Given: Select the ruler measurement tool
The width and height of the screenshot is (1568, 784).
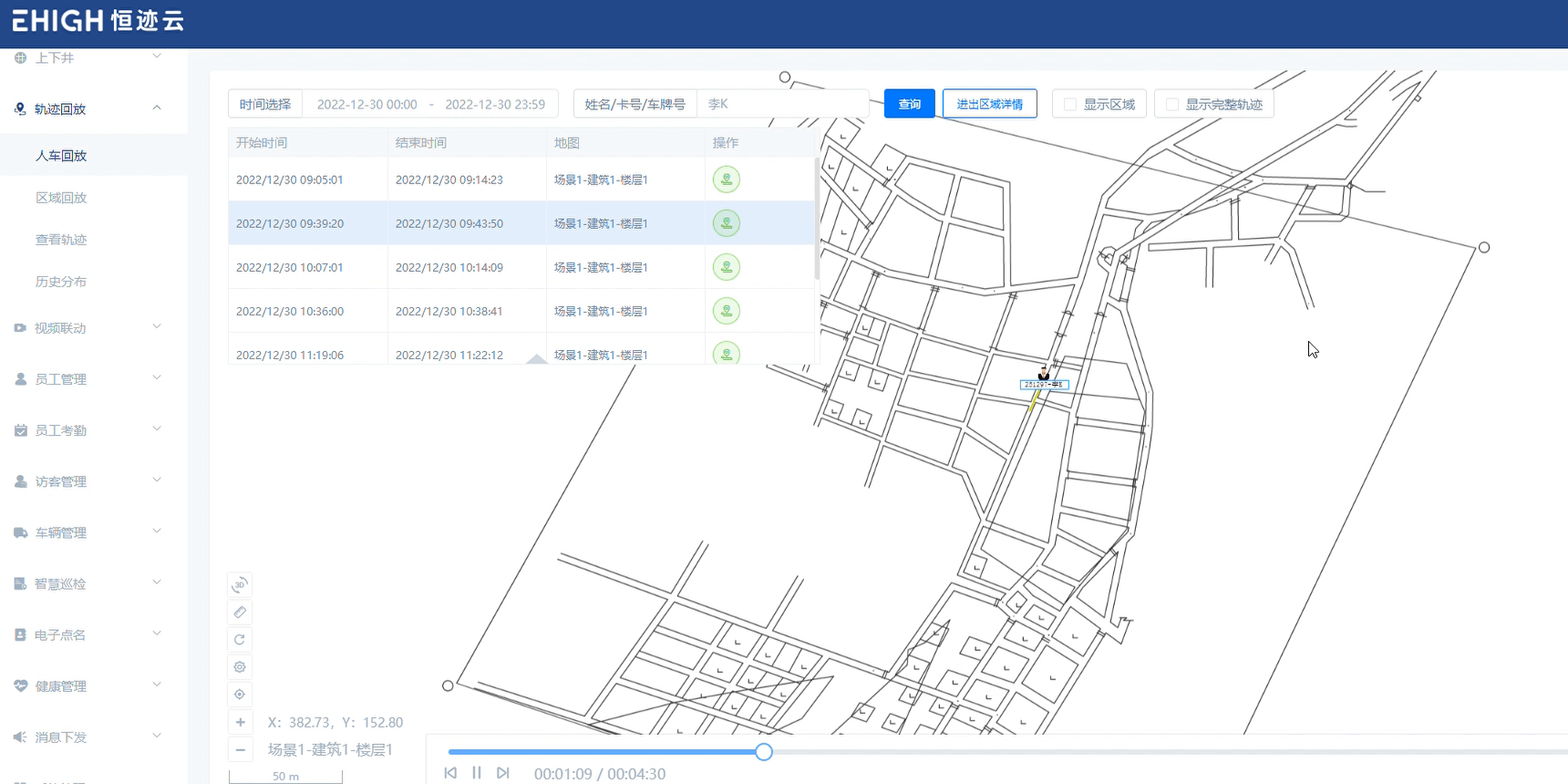Looking at the screenshot, I should pos(240,612).
